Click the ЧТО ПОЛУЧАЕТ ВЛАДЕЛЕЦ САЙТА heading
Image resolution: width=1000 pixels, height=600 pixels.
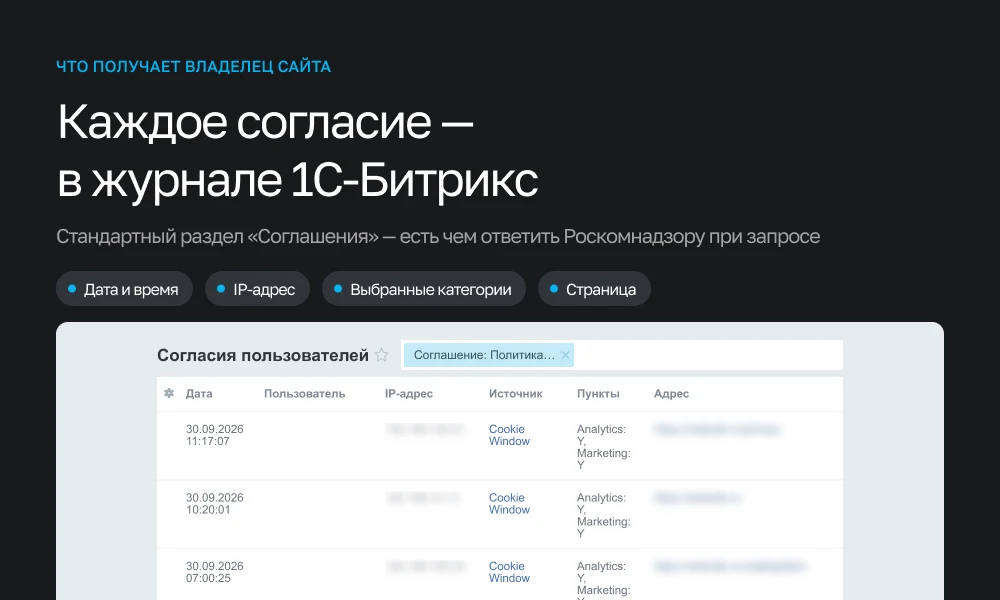(x=193, y=66)
